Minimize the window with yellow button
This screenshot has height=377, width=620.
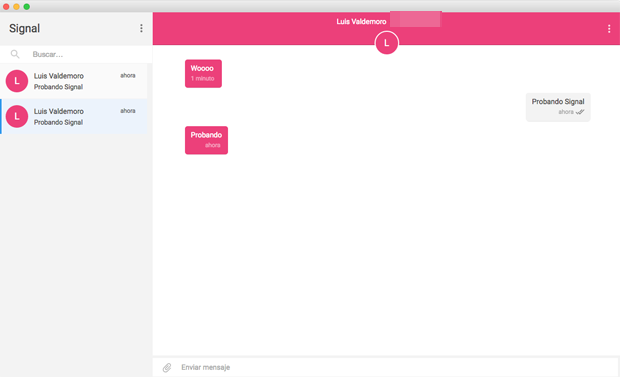(x=16, y=6)
